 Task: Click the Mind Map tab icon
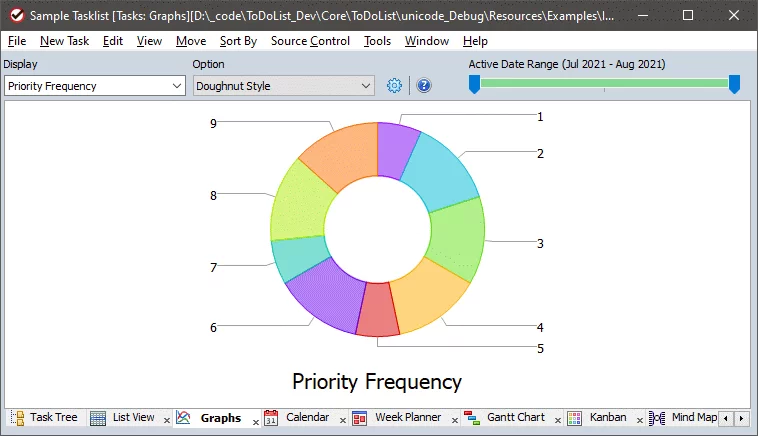click(657, 418)
